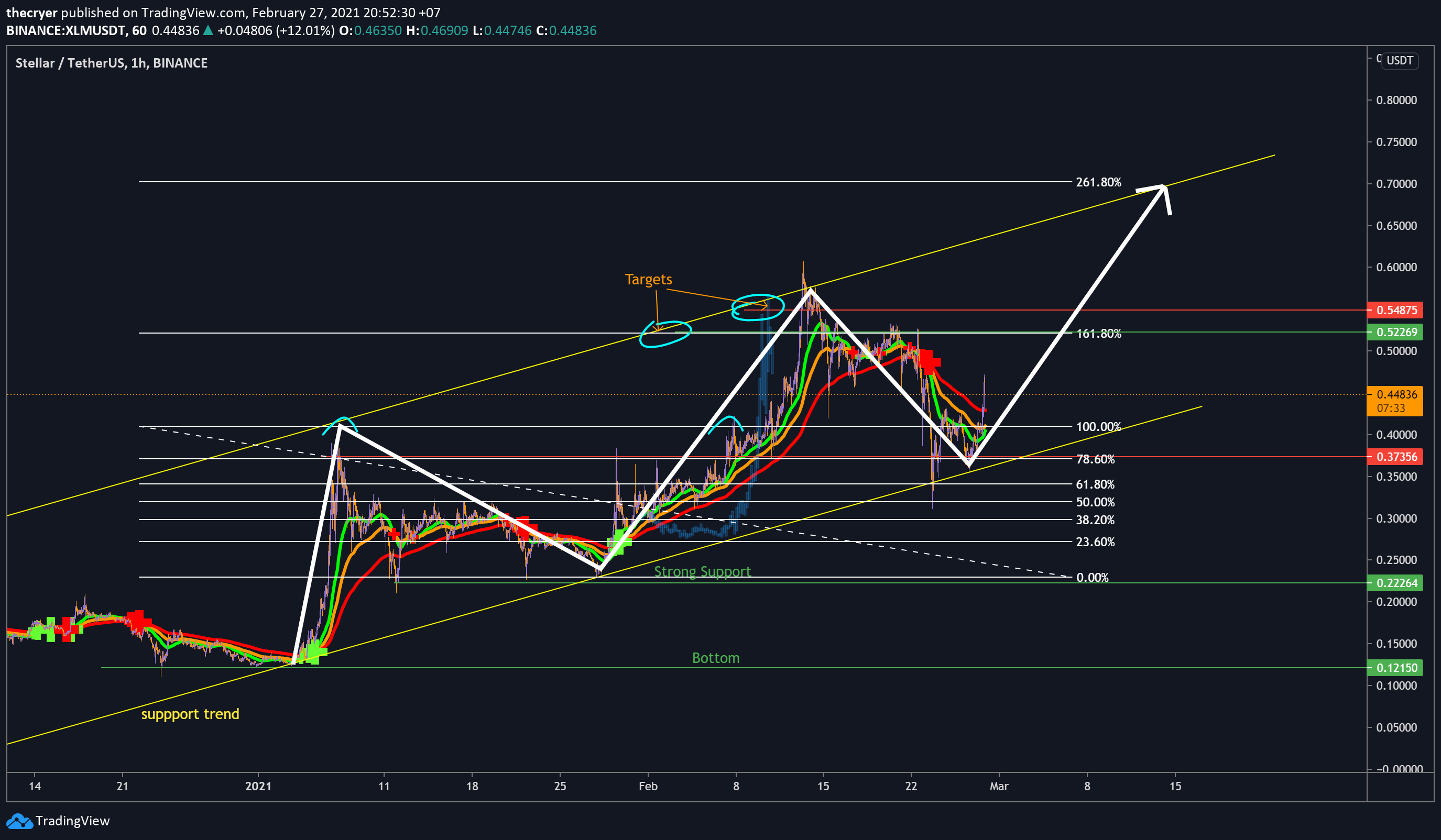Click the 22 date on time axis
This screenshot has height=840, width=1441.
coord(911,786)
